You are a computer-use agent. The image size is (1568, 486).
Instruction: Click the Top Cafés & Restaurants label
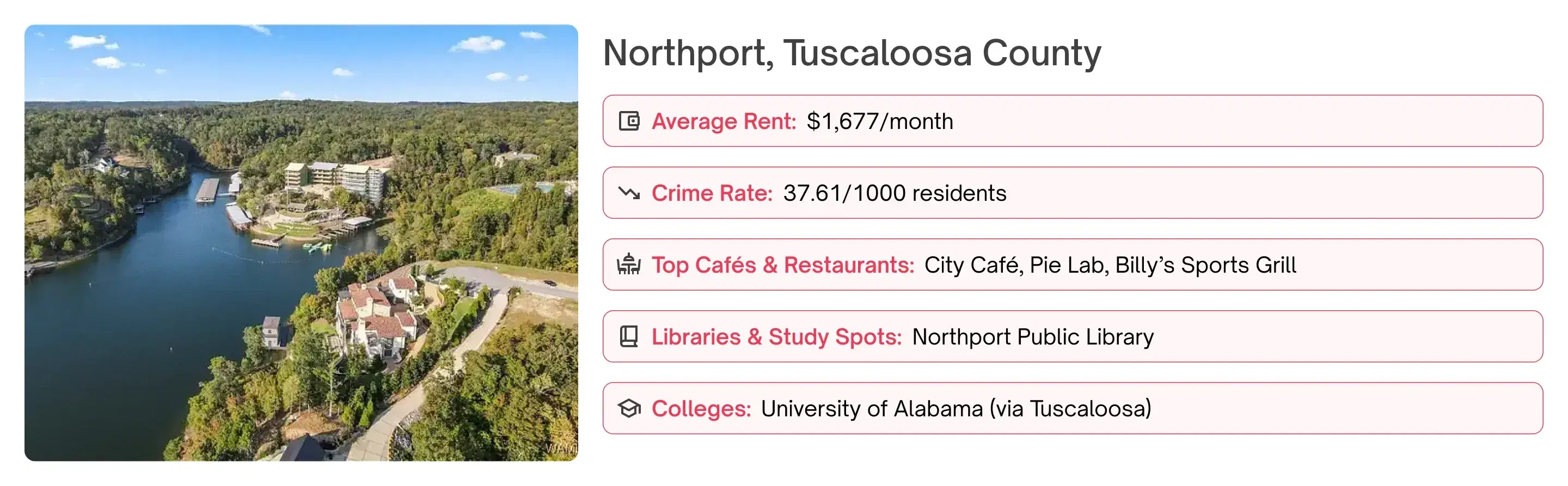pyautogui.click(x=783, y=264)
